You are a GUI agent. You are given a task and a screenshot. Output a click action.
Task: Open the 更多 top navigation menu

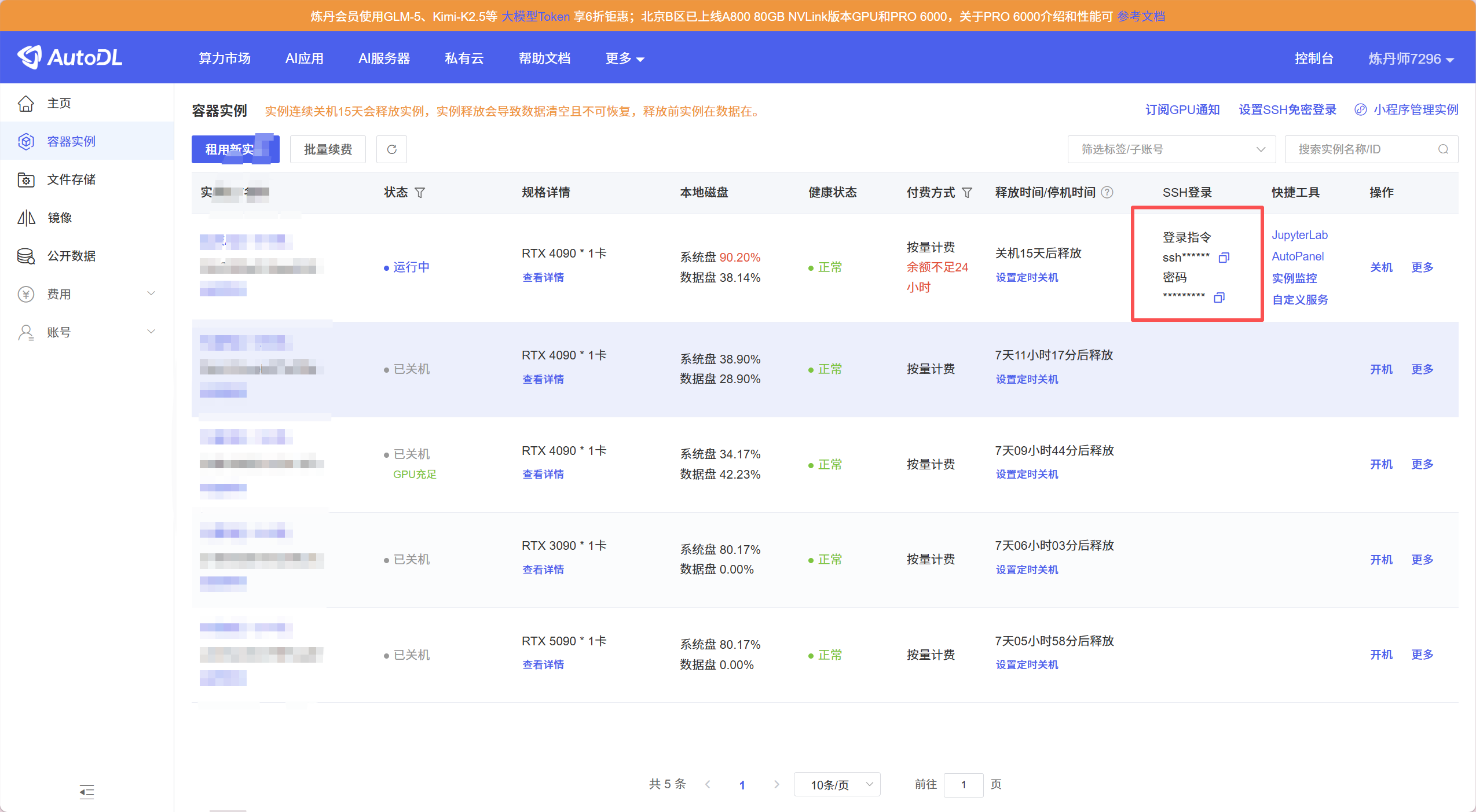pos(624,58)
